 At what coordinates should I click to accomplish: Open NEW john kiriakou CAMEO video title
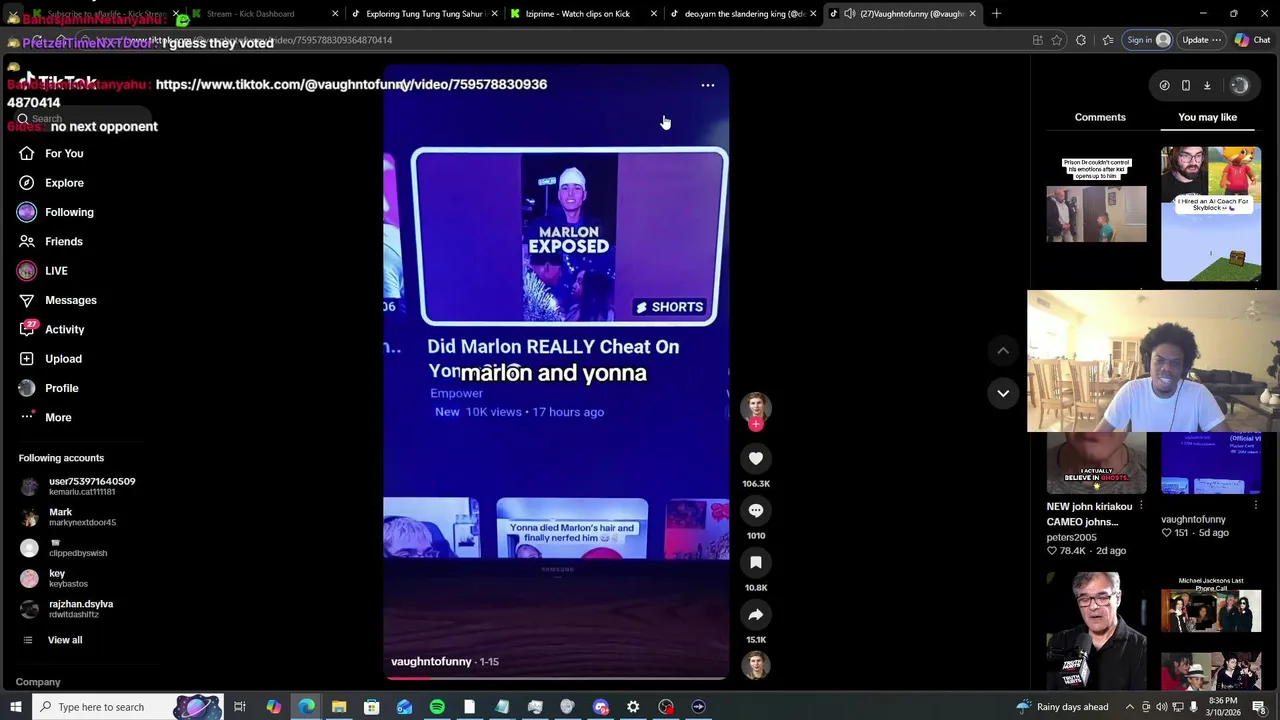pyautogui.click(x=1089, y=514)
